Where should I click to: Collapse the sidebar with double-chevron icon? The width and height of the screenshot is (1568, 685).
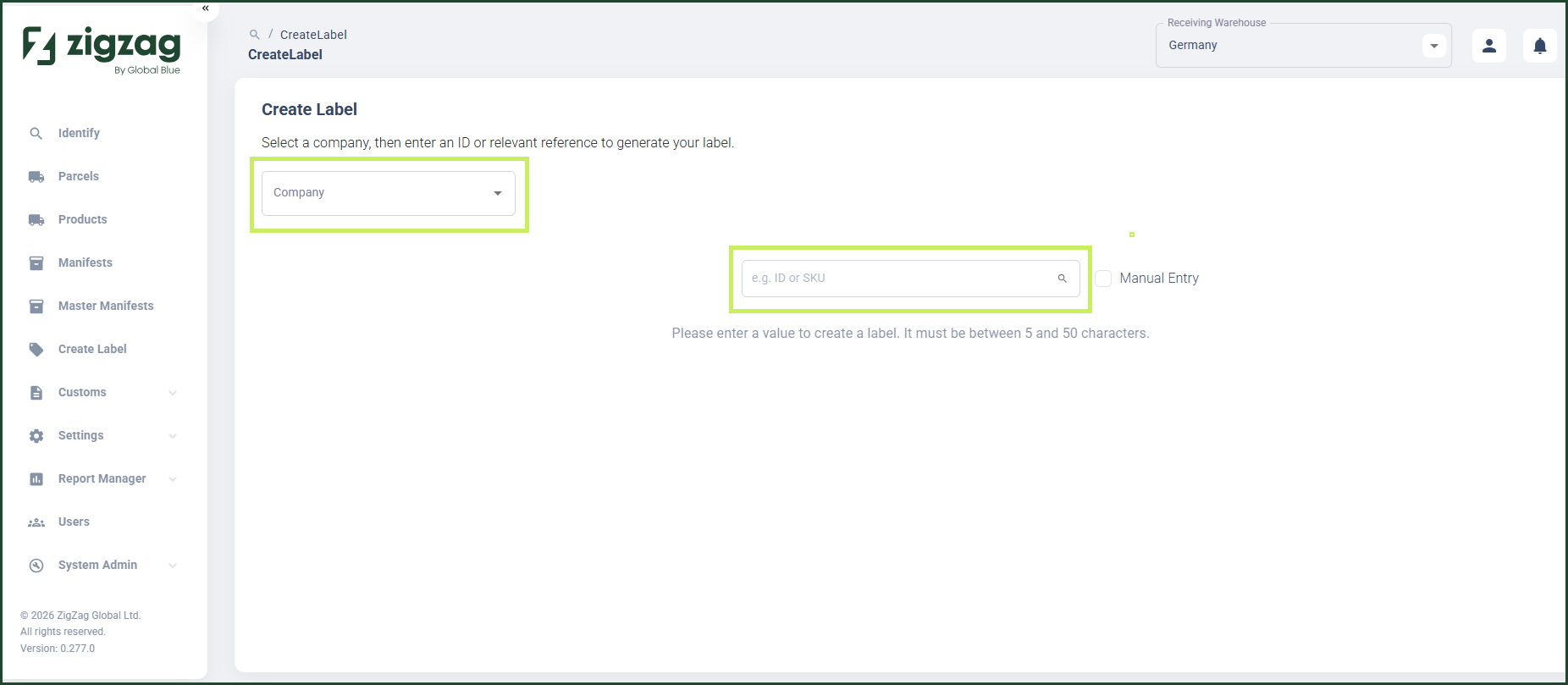(x=205, y=8)
